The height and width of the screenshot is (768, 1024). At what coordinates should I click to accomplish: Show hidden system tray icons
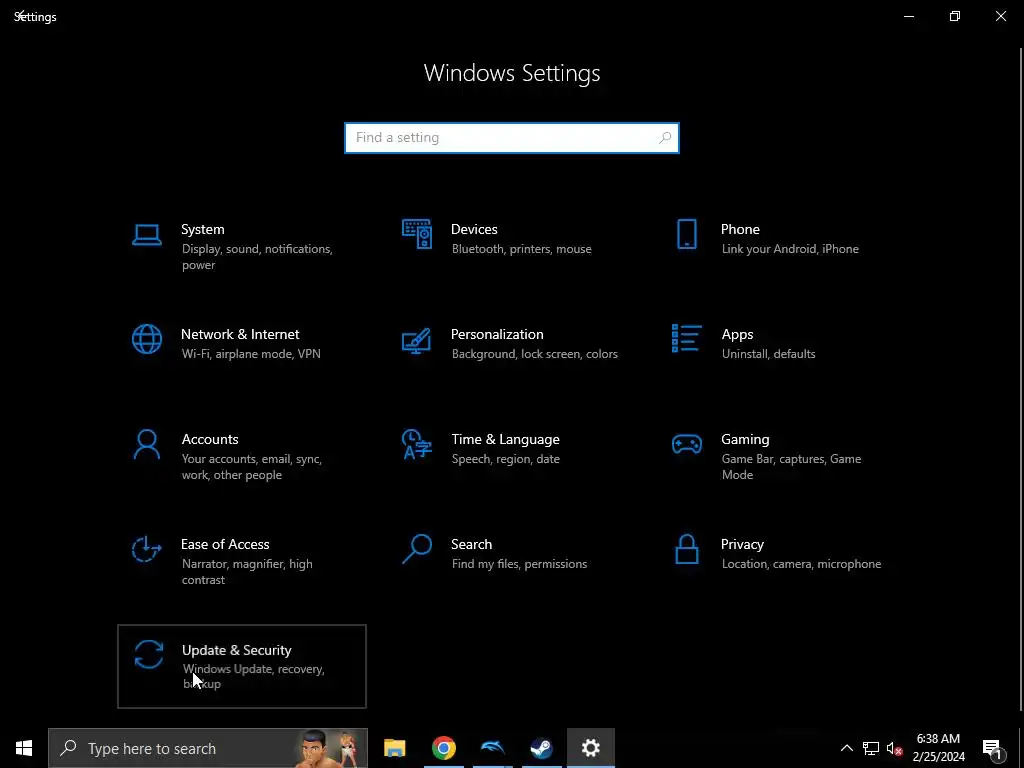point(846,748)
